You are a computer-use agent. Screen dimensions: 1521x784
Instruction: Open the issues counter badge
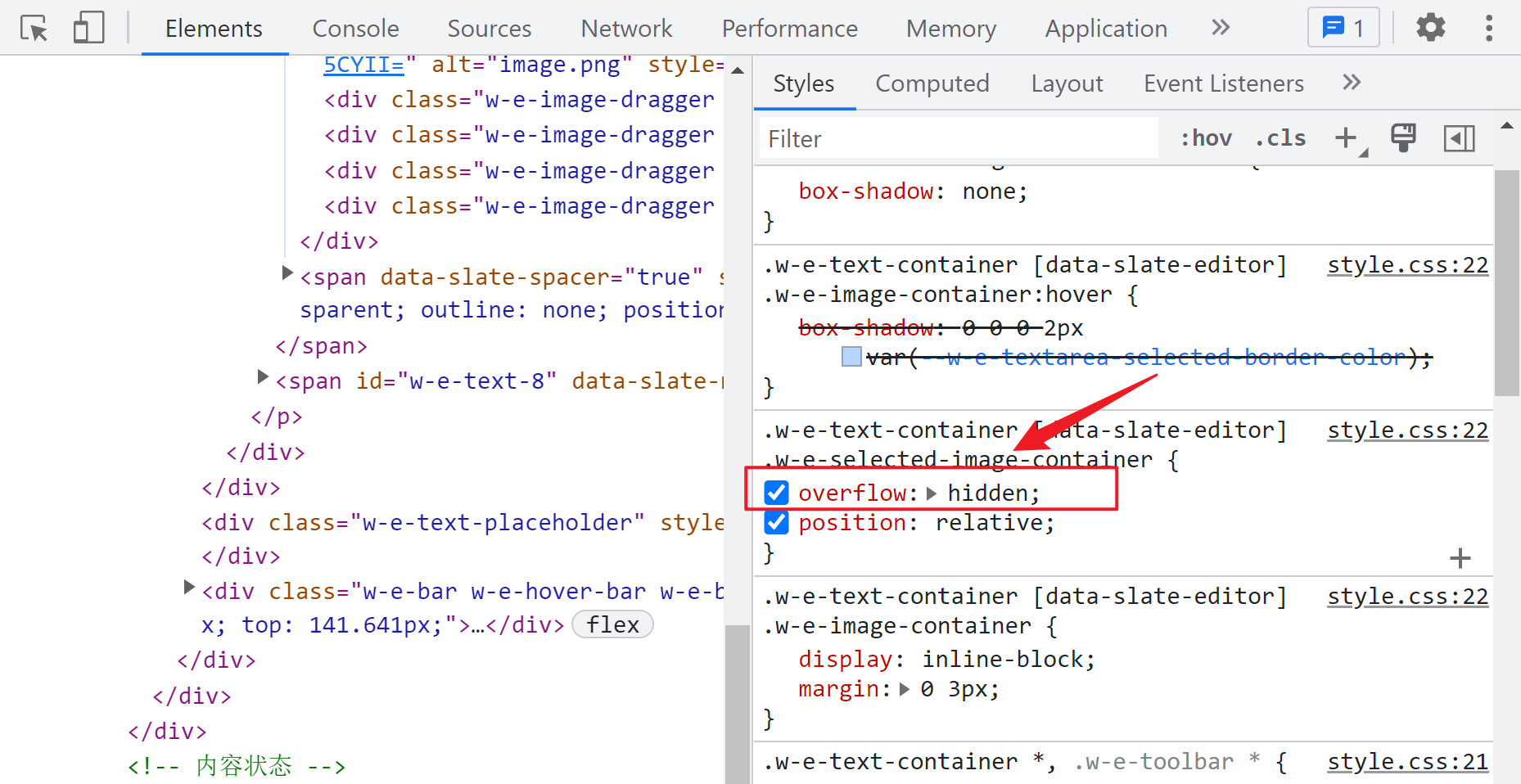pyautogui.click(x=1343, y=28)
